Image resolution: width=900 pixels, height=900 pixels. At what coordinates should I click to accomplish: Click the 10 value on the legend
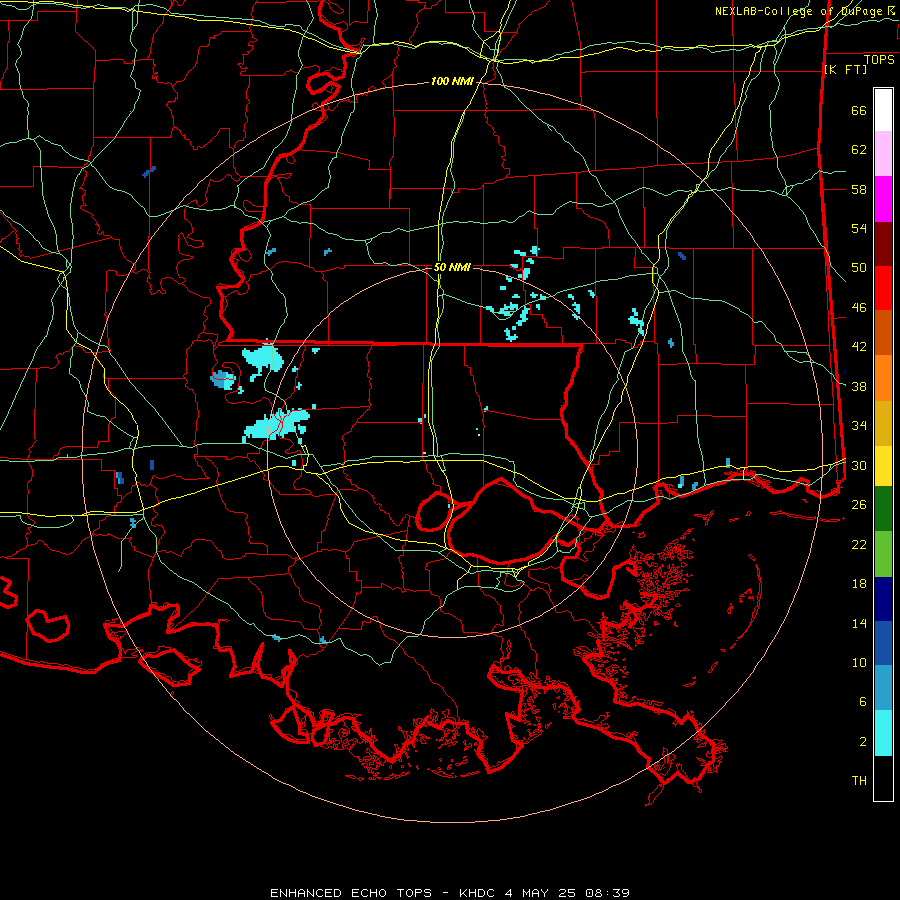click(x=859, y=662)
